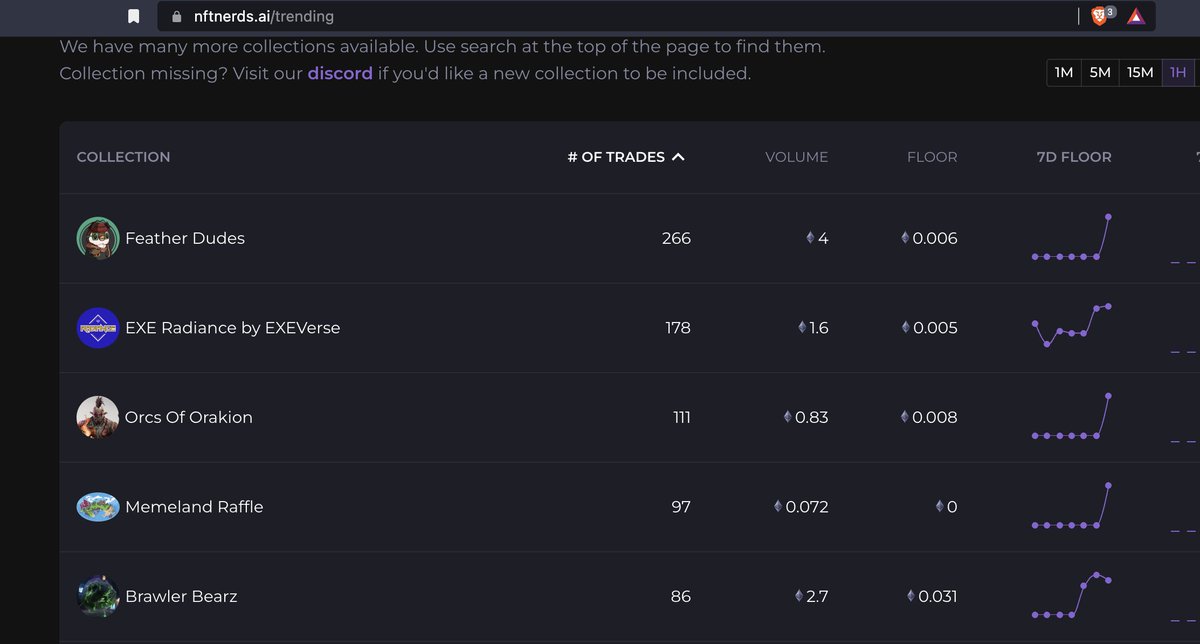
Task: Sort by 7D FLOOR column header
Action: point(1074,157)
